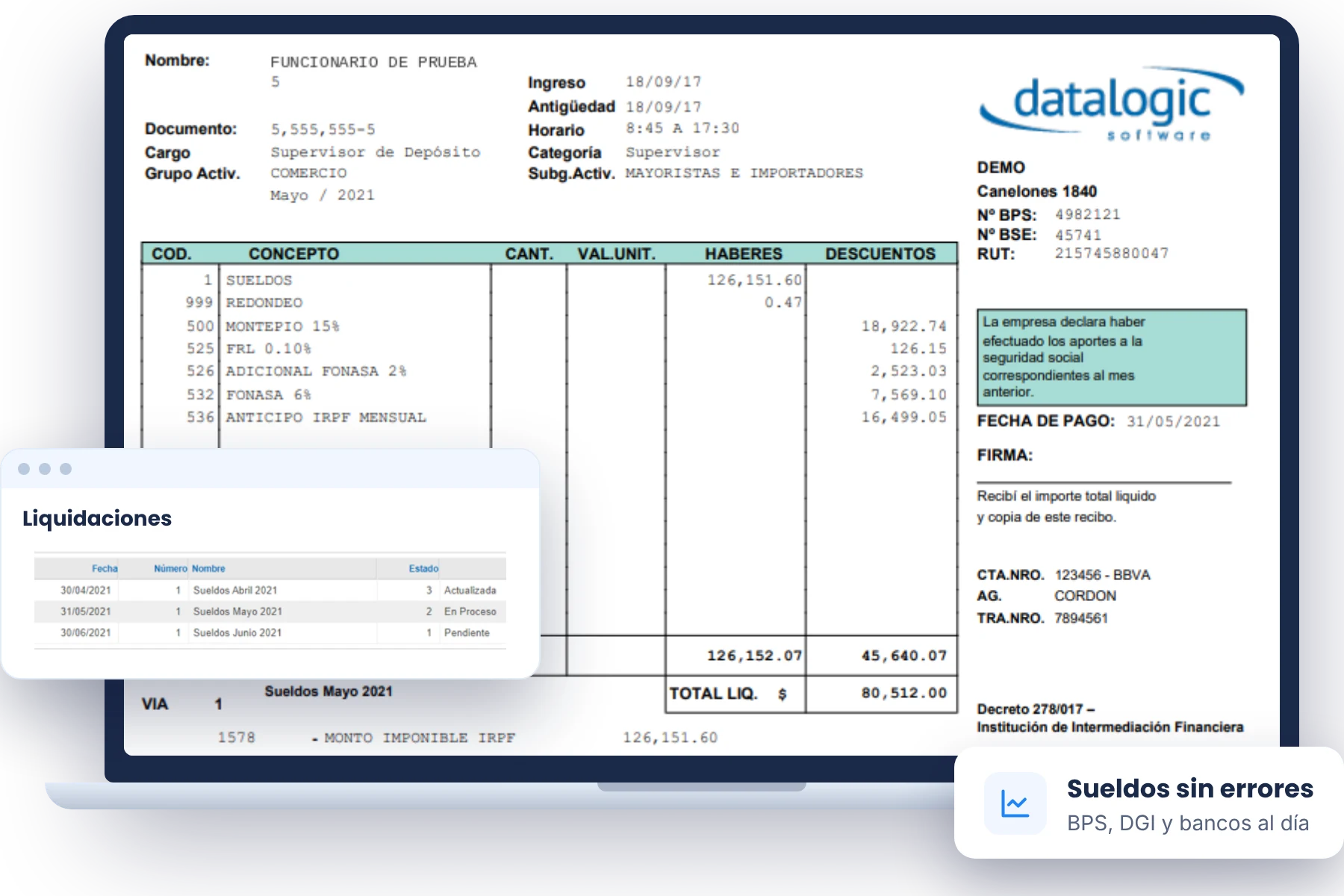Click ANTICIPO IRPF MENSUAL concept

click(x=326, y=417)
